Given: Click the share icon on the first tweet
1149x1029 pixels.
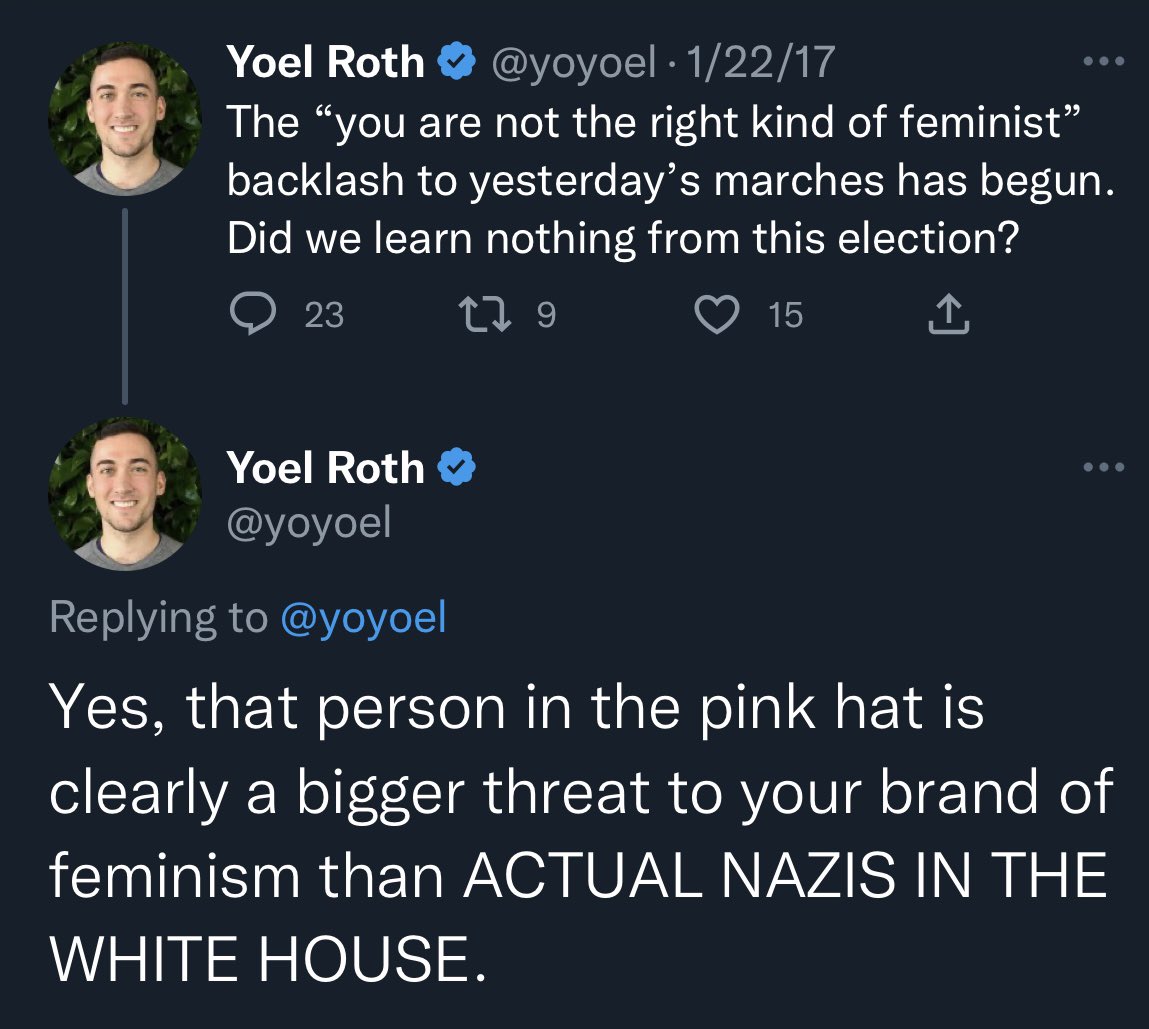Looking at the screenshot, I should [948, 314].
